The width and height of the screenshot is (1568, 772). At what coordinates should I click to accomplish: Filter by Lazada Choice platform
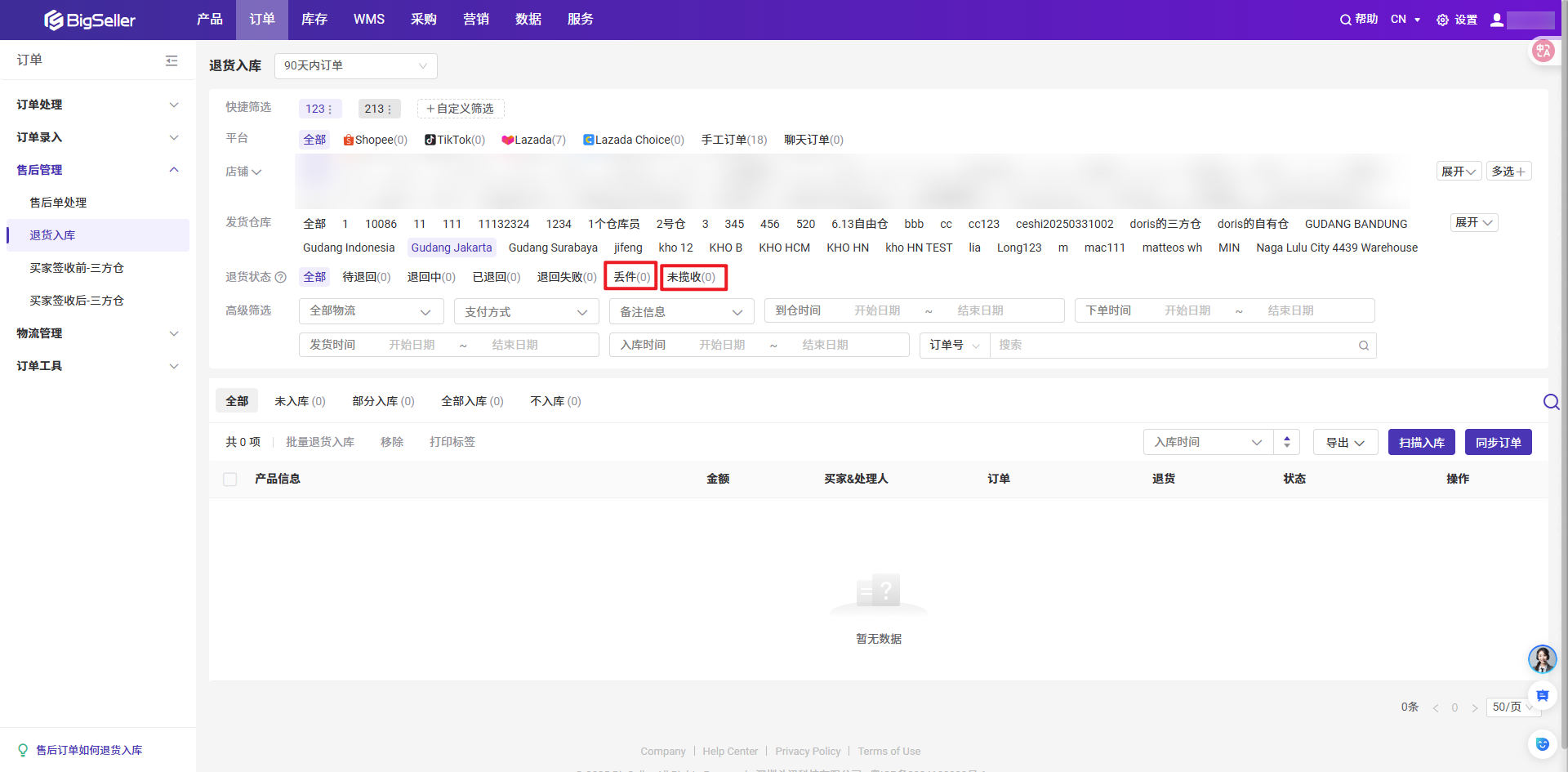coord(634,140)
